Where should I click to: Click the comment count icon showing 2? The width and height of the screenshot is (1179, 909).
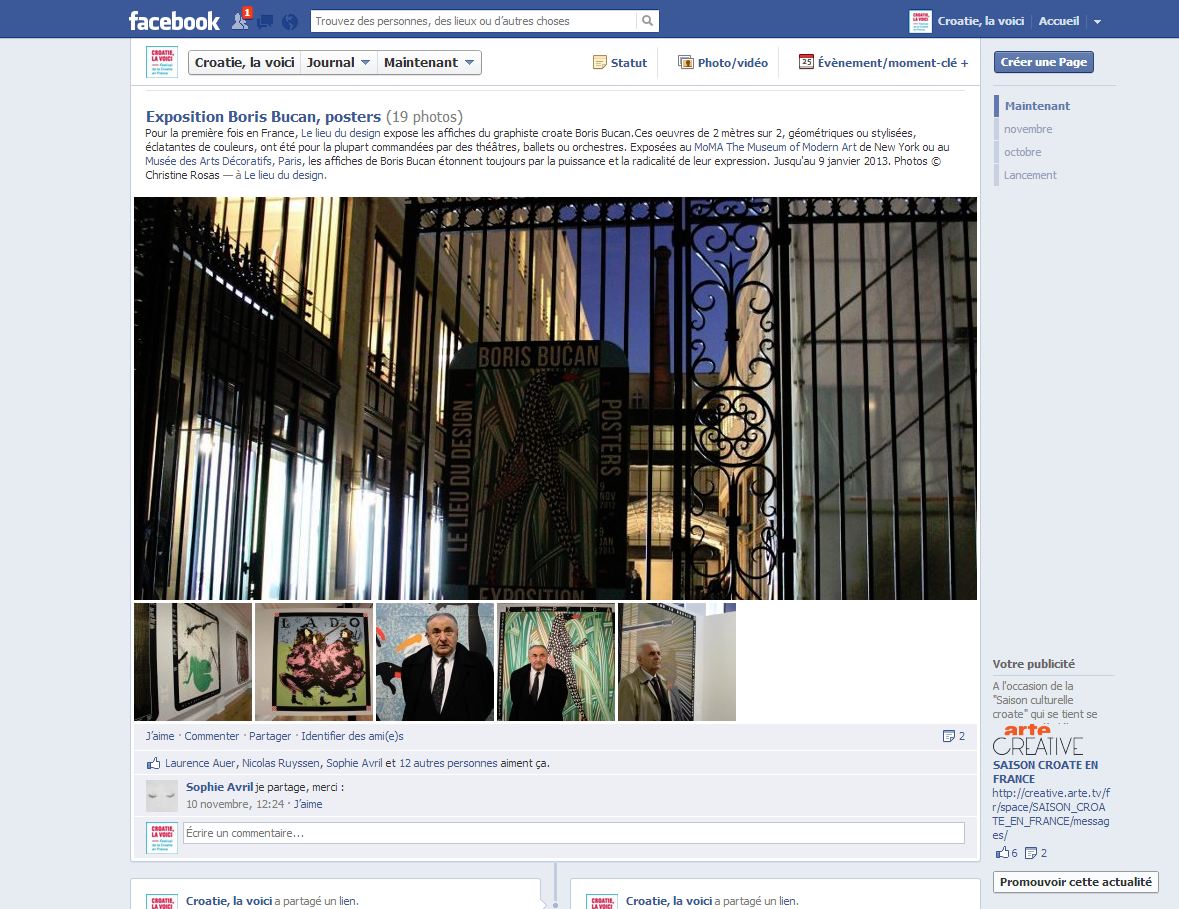954,736
